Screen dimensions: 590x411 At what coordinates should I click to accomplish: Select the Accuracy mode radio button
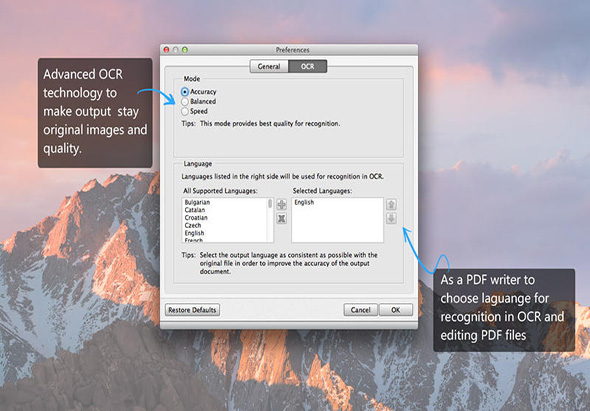pos(185,92)
